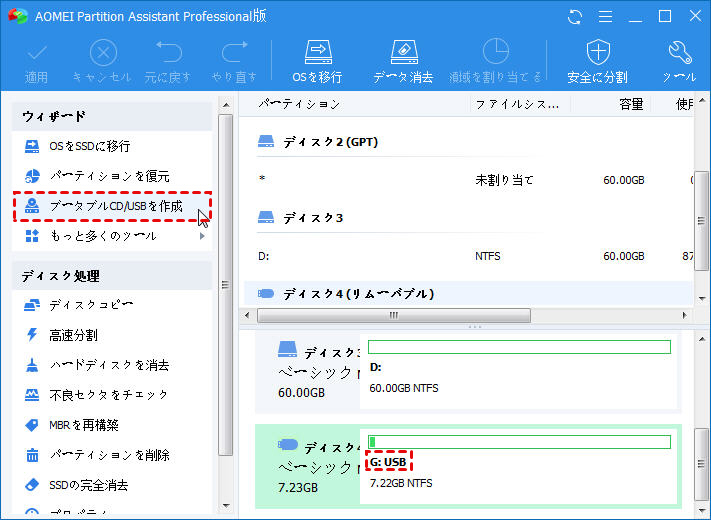Viewport: 711px width, 520px height.
Task: Click the もっと多くのツール grid icon
Action: pos(32,236)
